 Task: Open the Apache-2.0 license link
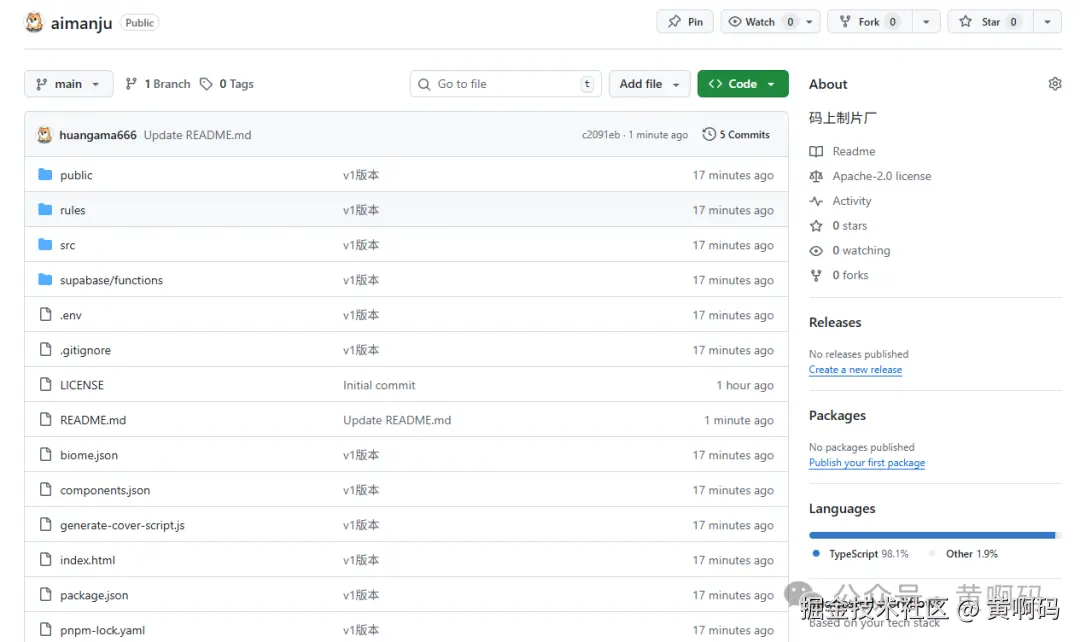click(882, 176)
